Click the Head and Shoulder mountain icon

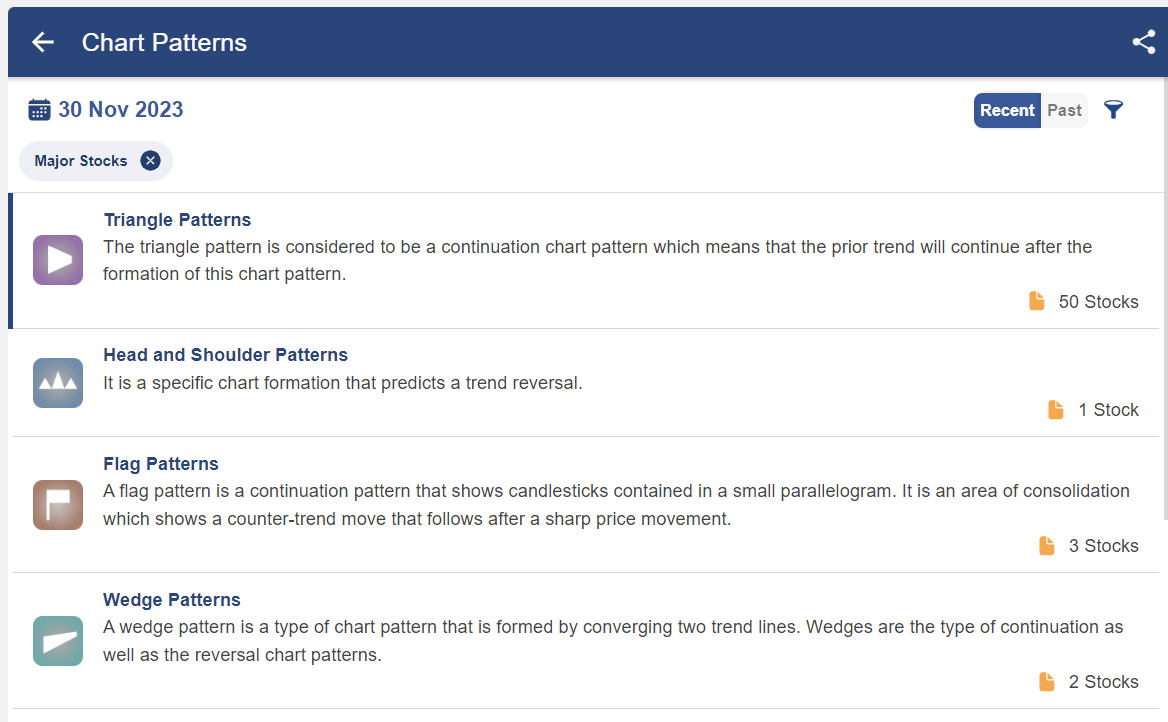click(58, 383)
